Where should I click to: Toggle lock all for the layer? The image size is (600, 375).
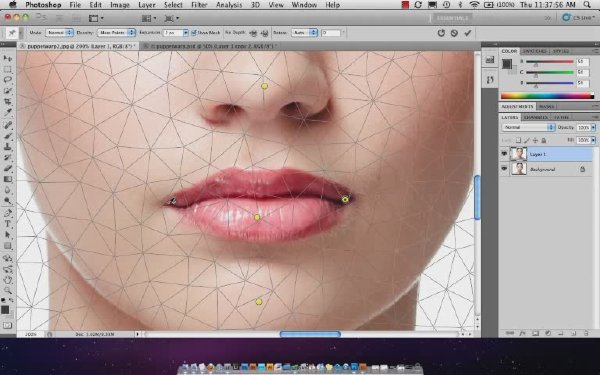(x=543, y=140)
